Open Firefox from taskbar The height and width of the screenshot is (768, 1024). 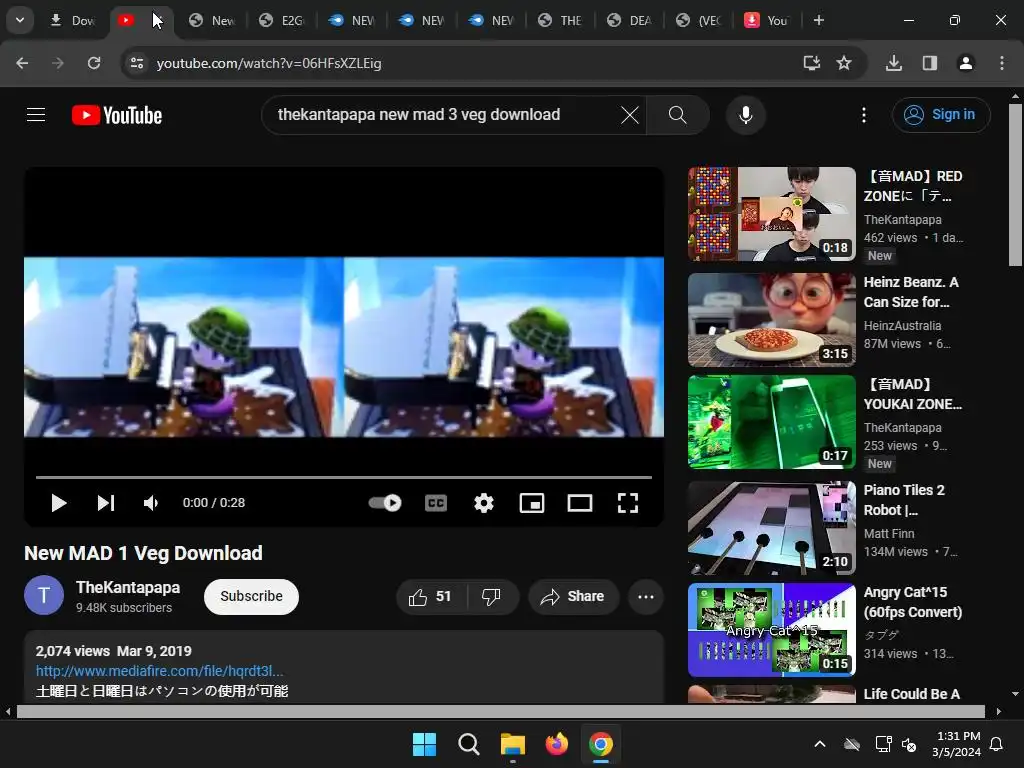pos(556,744)
